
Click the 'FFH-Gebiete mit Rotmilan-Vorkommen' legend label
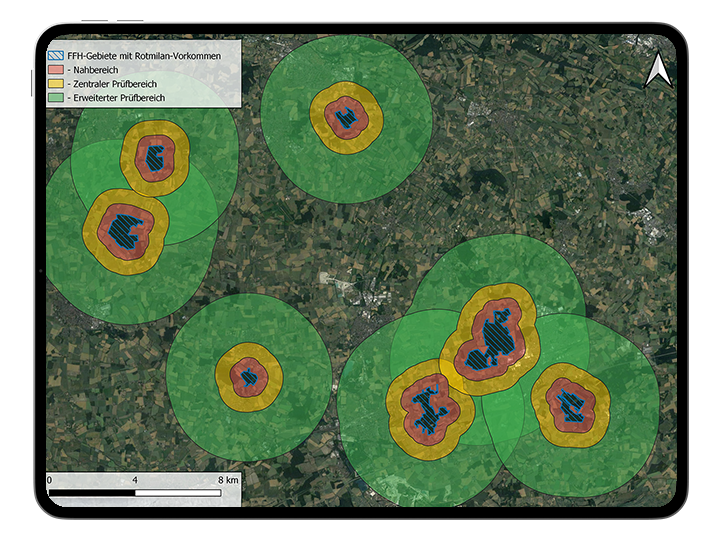tap(150, 57)
